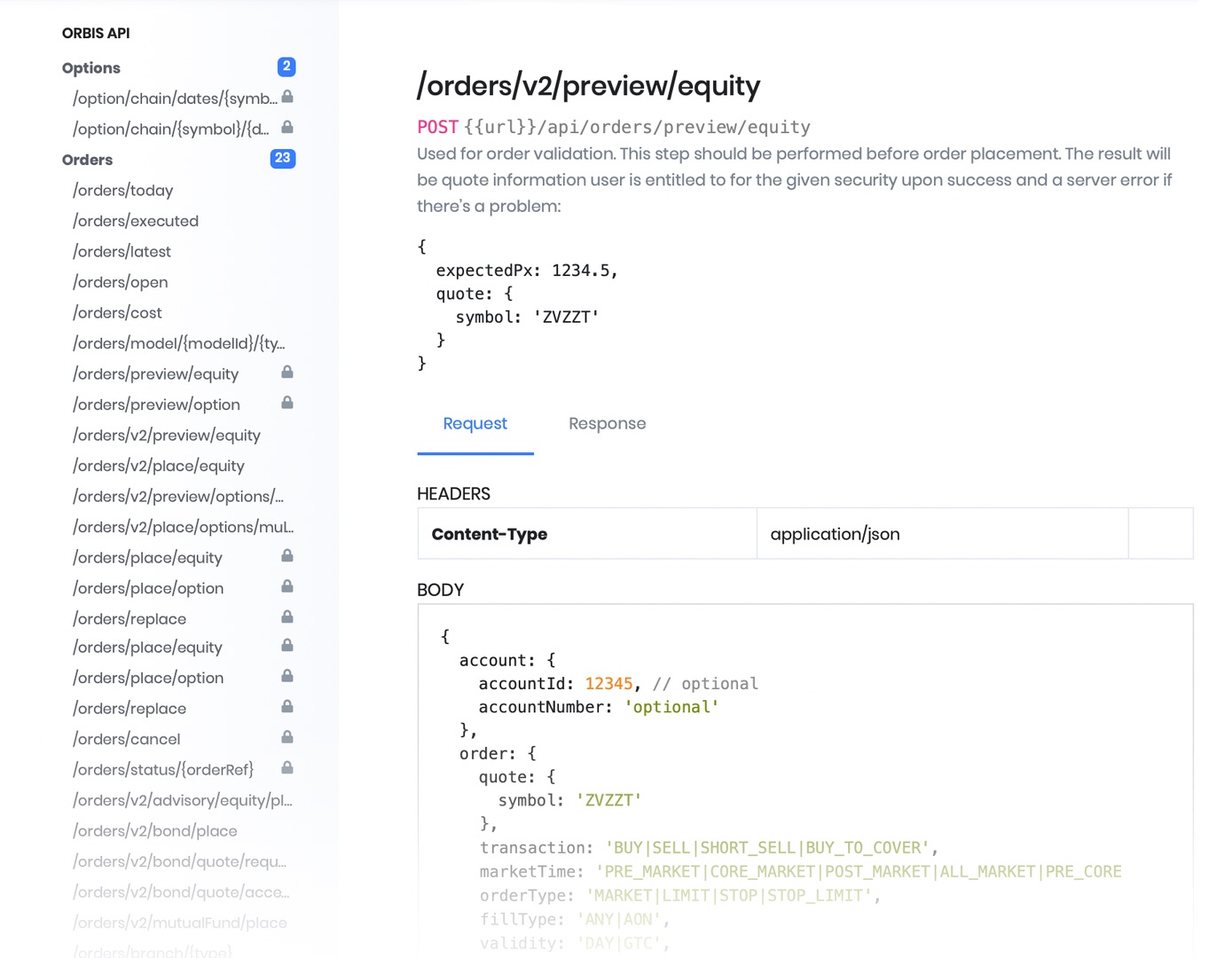Open the /orders/today endpoint
The height and width of the screenshot is (958, 1232).
click(122, 190)
